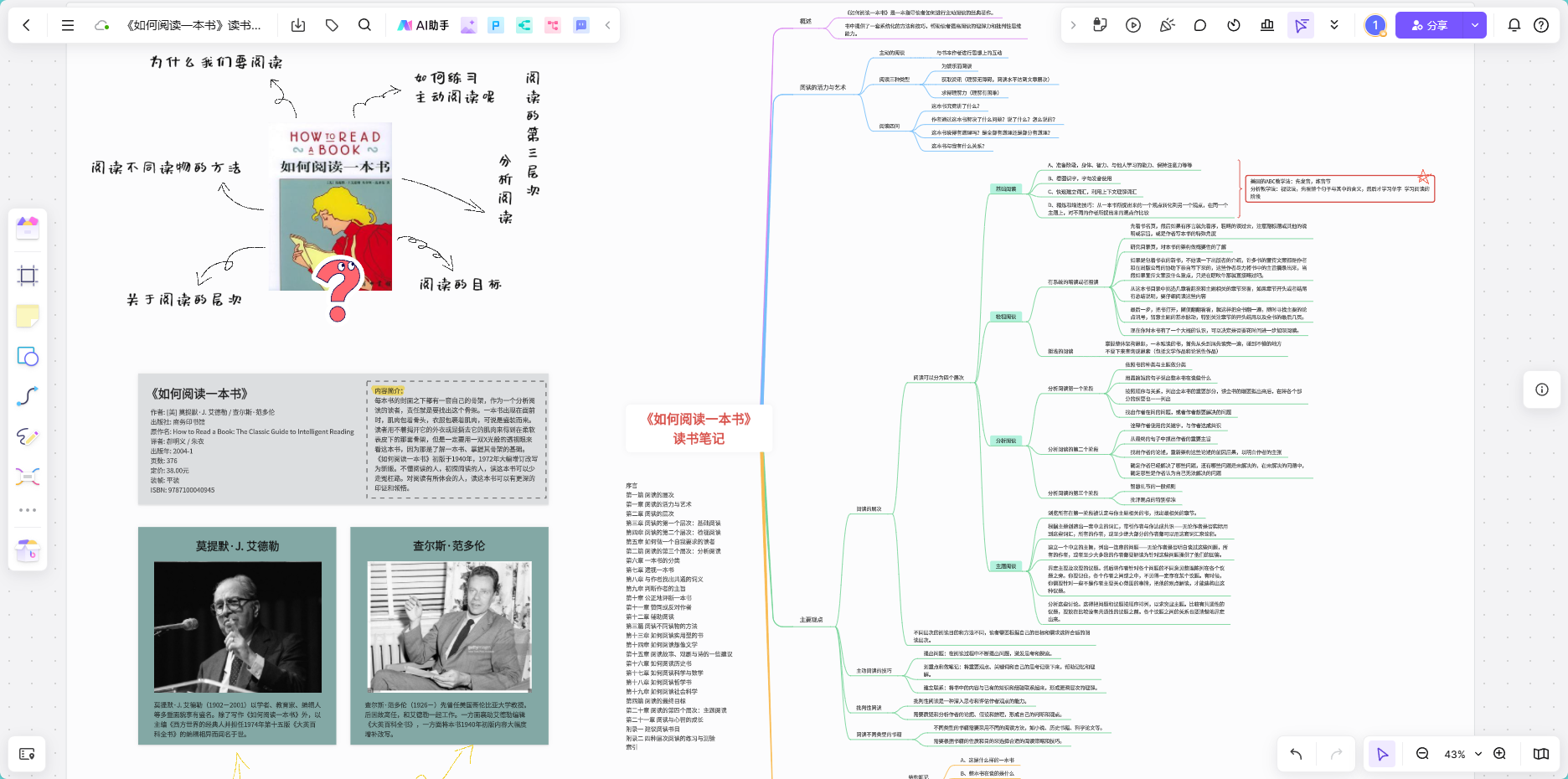This screenshot has width=1568, height=779.
Task: Click handwritten text 关于阅读的层次
Action: [x=183, y=299]
